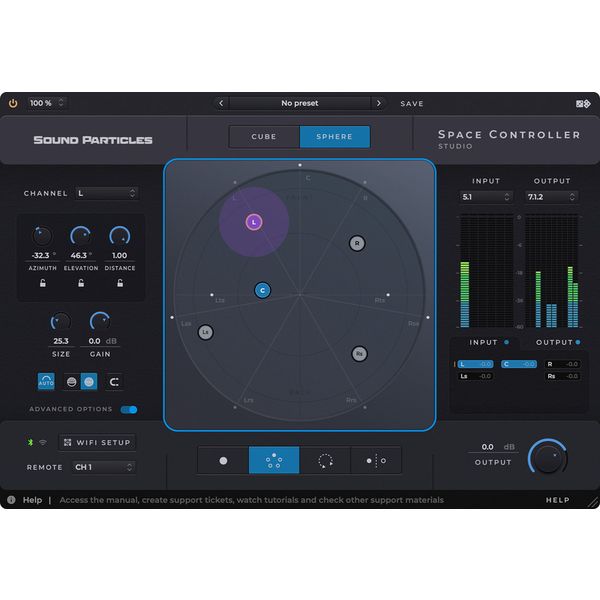Viewport: 600px width, 600px height.
Task: Open the Input 5.1 format dropdown
Action: point(486,197)
